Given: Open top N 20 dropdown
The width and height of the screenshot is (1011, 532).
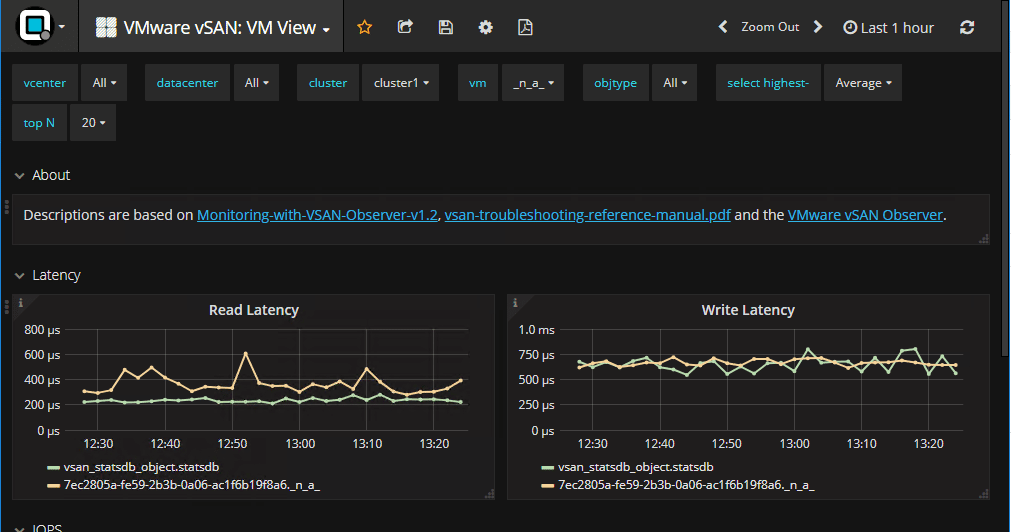Looking at the screenshot, I should (x=93, y=123).
